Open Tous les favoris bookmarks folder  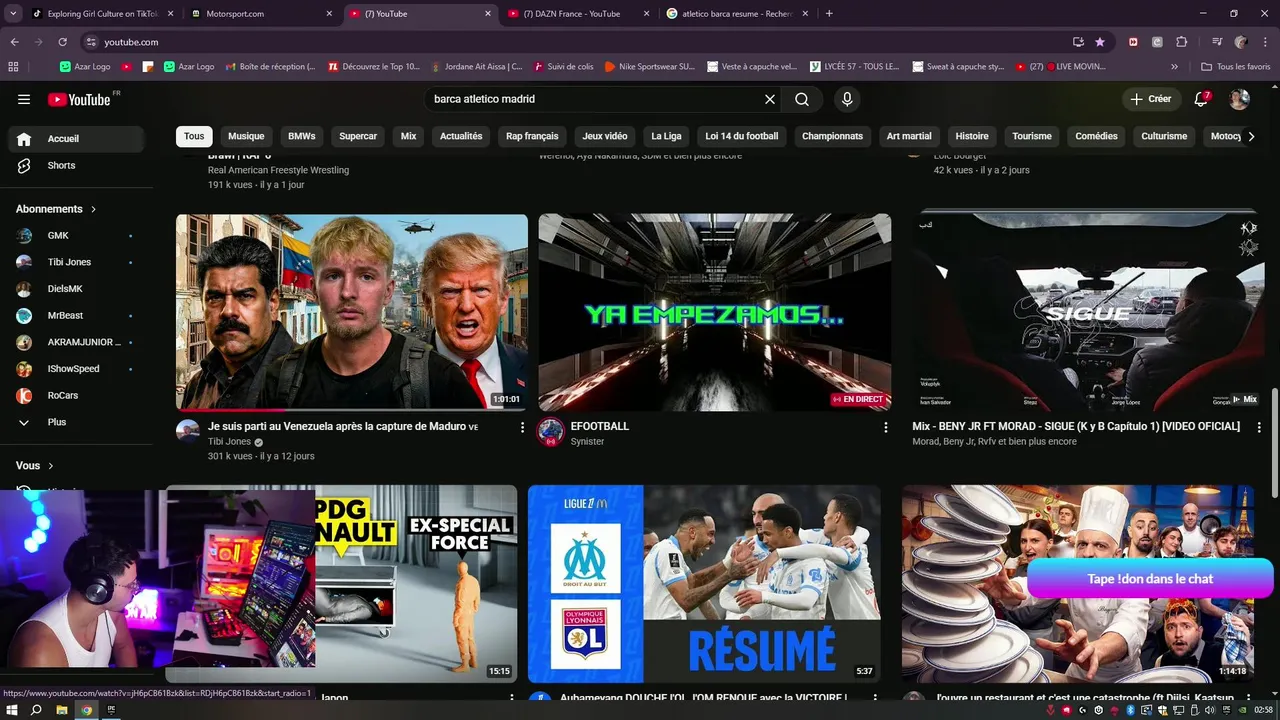(1236, 67)
